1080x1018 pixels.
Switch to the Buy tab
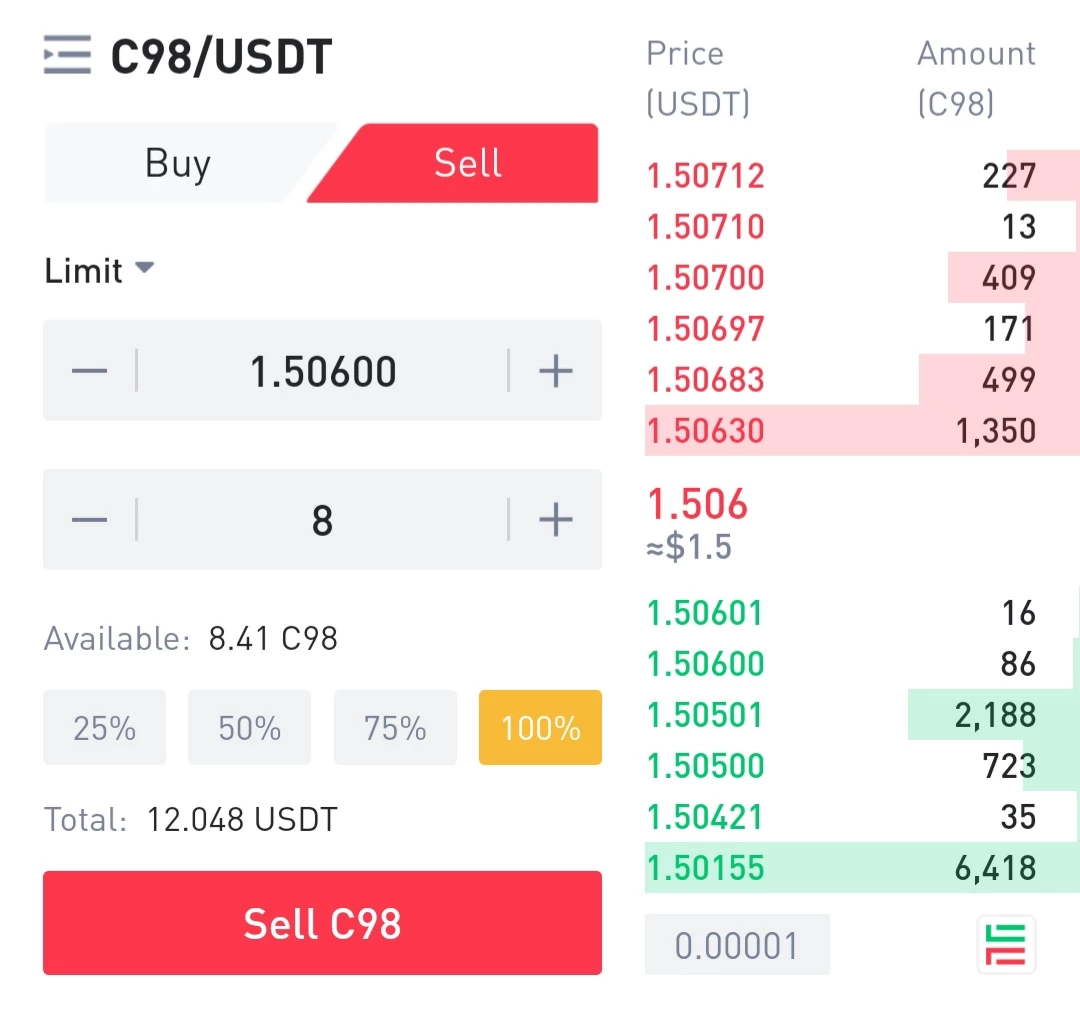click(178, 163)
